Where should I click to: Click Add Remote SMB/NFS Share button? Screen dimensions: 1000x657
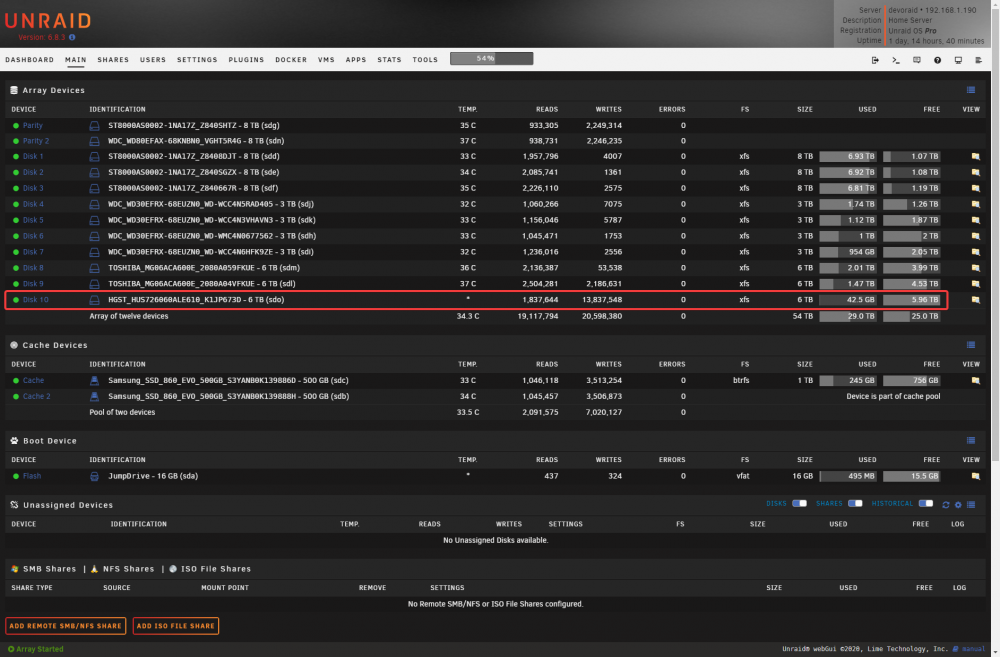tap(65, 626)
